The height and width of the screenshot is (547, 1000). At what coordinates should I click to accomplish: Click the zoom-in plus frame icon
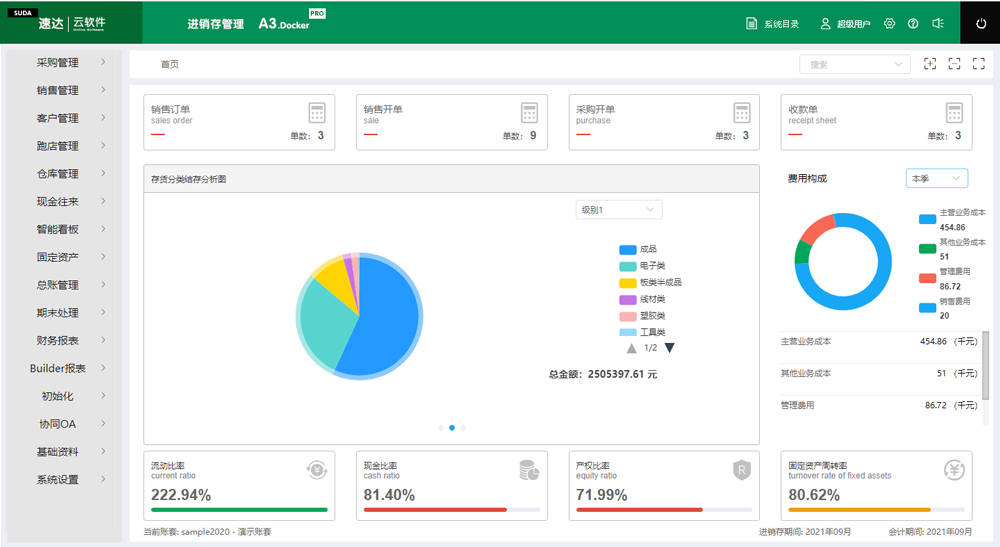[930, 64]
